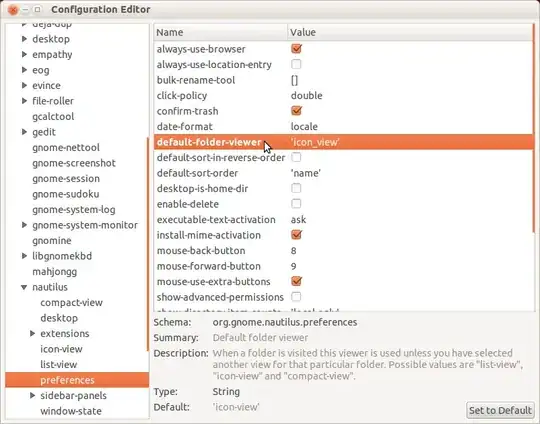This screenshot has width=540, height=424.
Task: Edit the click-policy value double
Action: click(x=307, y=95)
